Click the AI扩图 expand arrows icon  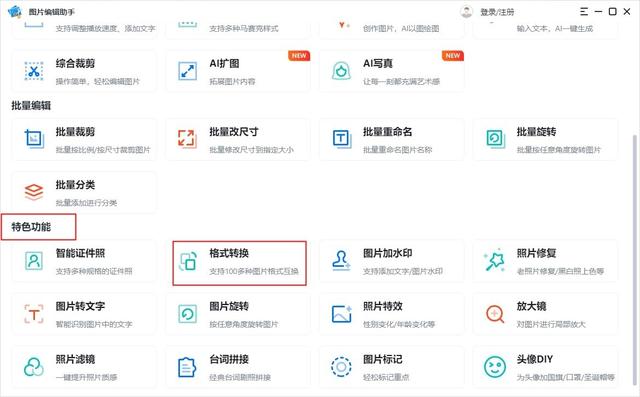(x=187, y=71)
